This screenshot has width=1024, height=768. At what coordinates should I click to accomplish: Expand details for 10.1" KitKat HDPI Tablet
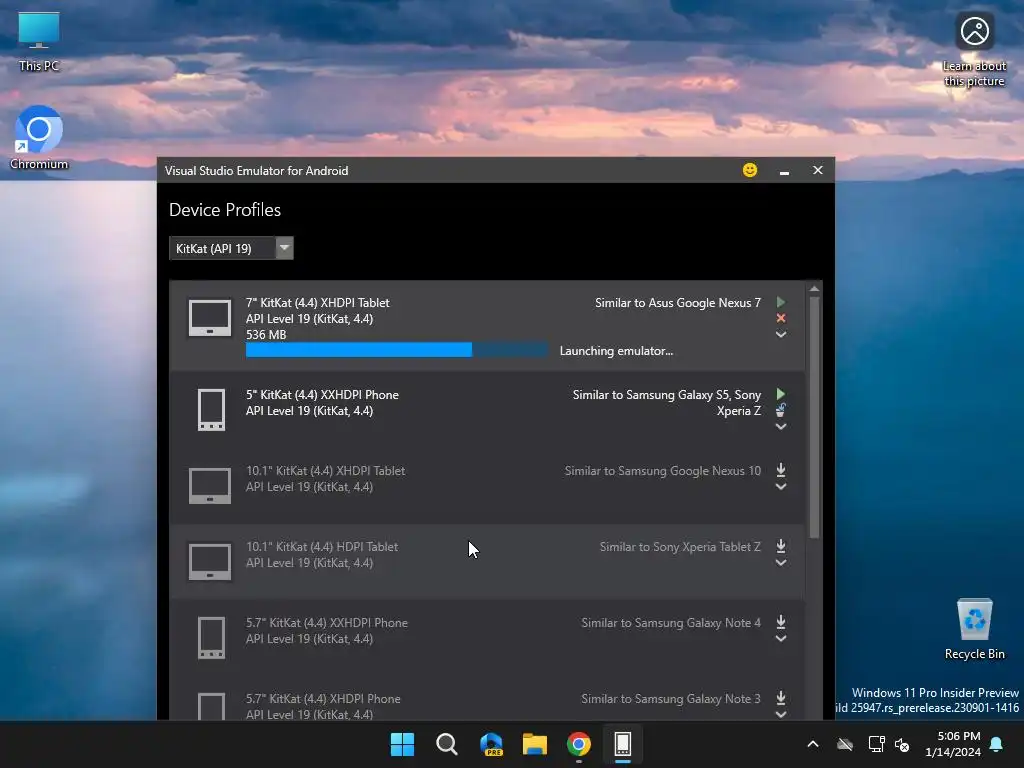[780, 562]
